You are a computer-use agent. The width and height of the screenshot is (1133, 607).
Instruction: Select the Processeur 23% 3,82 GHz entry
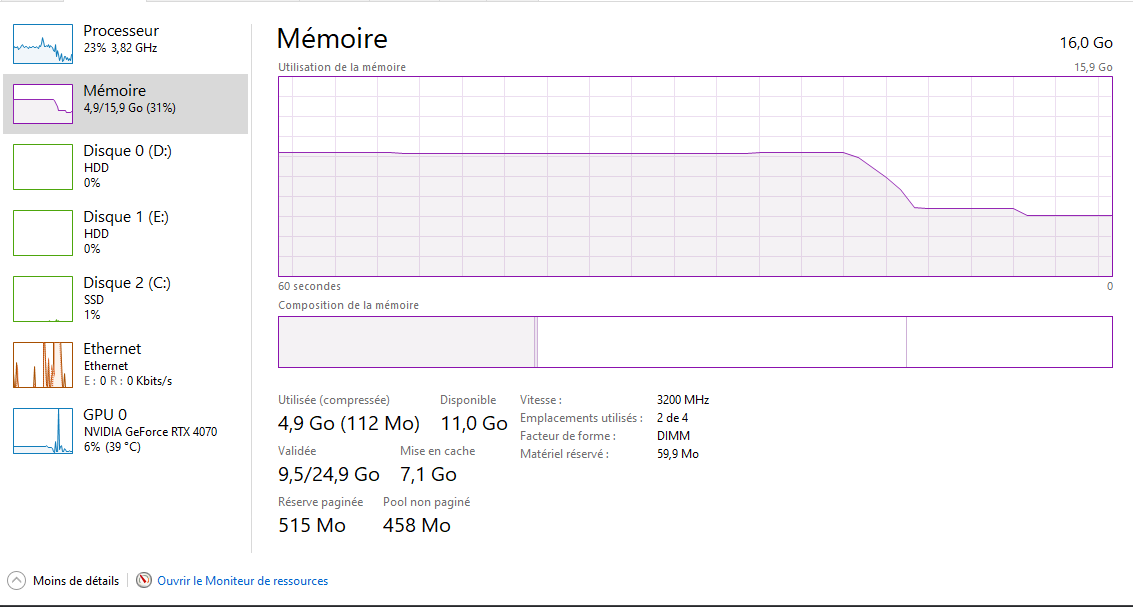tap(126, 40)
